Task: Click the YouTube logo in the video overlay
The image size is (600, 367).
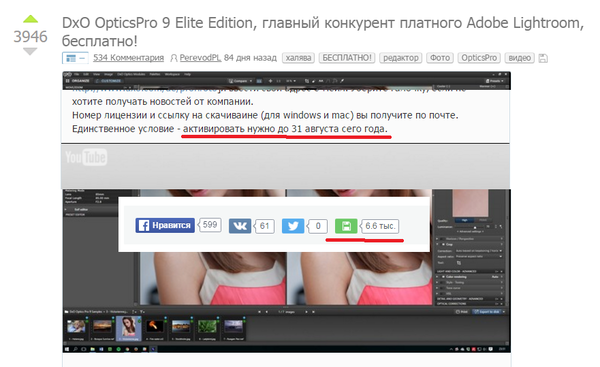Action: 86,157
